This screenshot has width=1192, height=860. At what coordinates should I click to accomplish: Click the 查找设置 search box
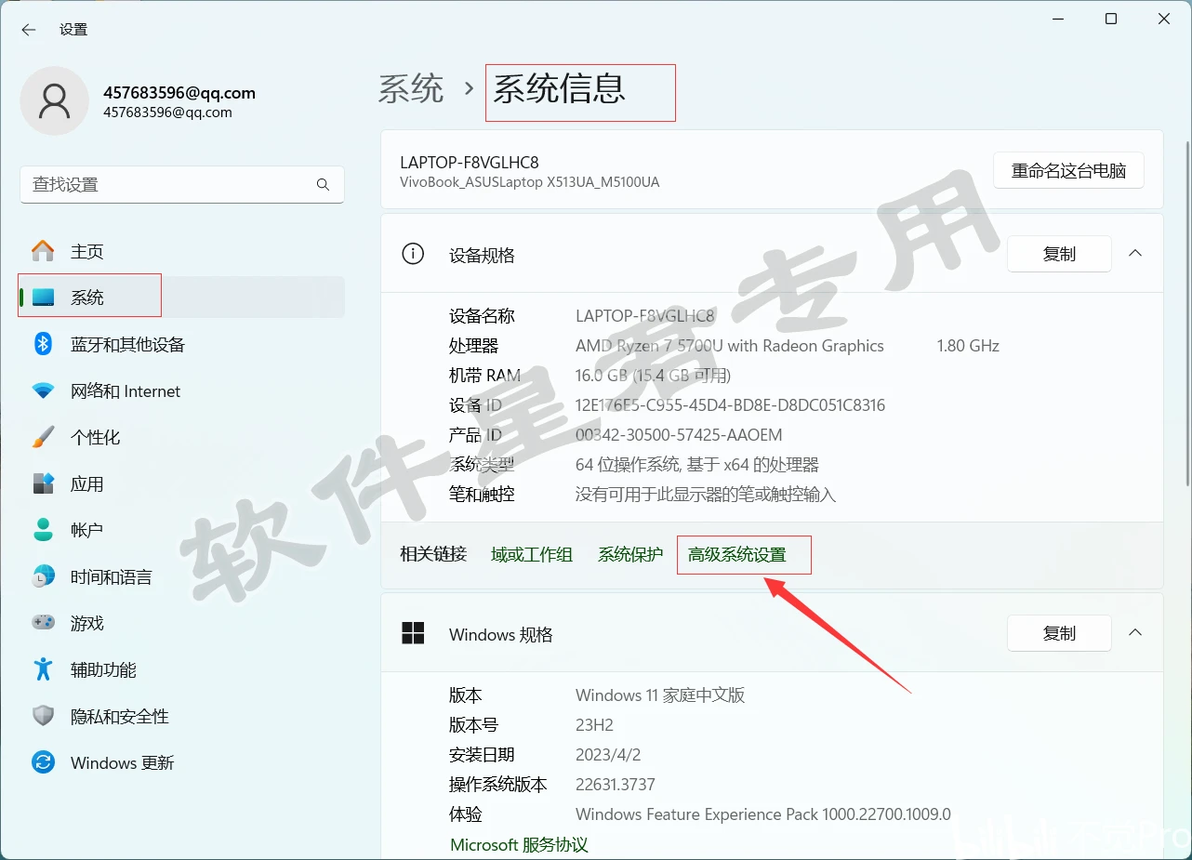click(182, 185)
